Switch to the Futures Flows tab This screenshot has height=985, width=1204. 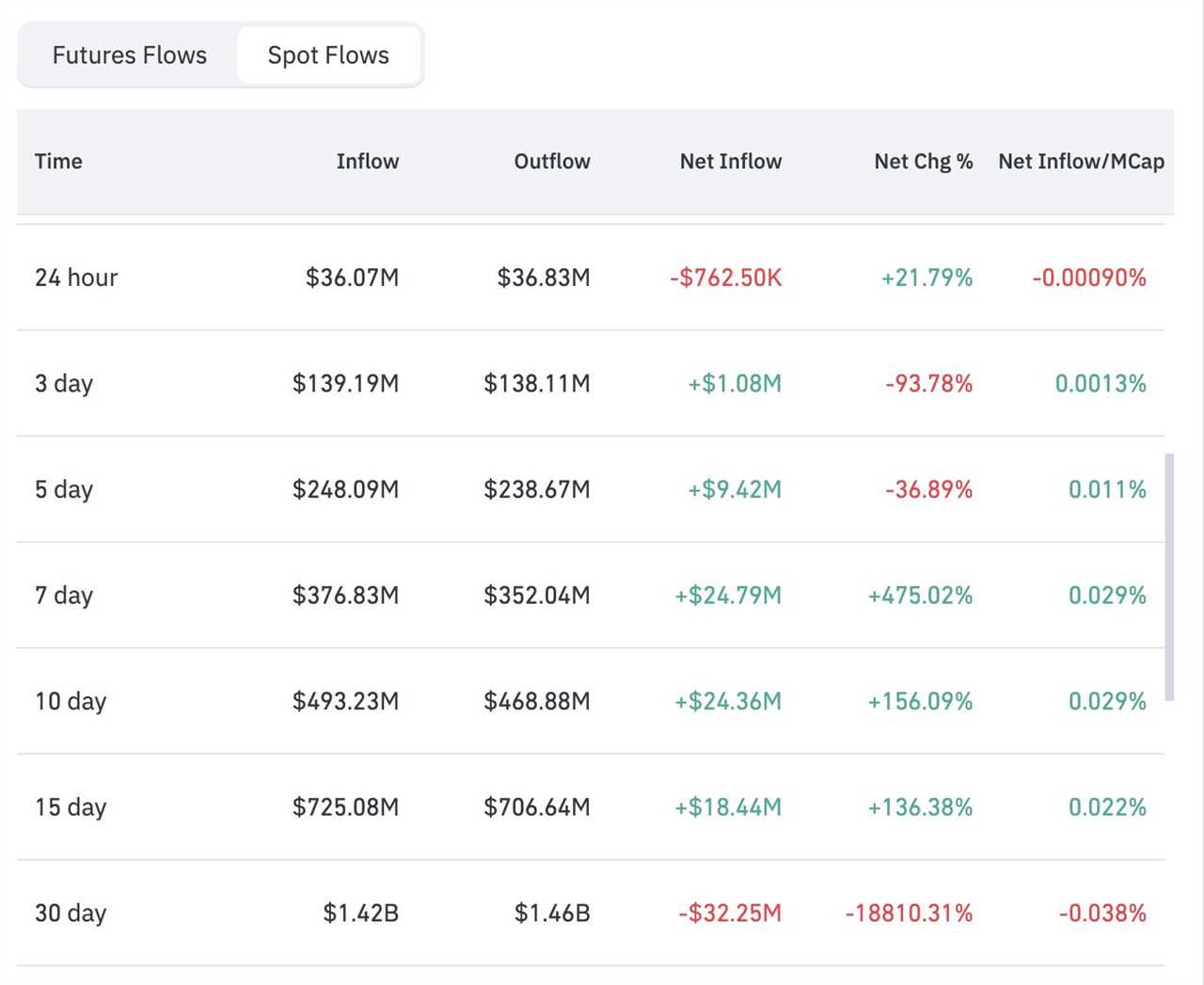pos(130,56)
